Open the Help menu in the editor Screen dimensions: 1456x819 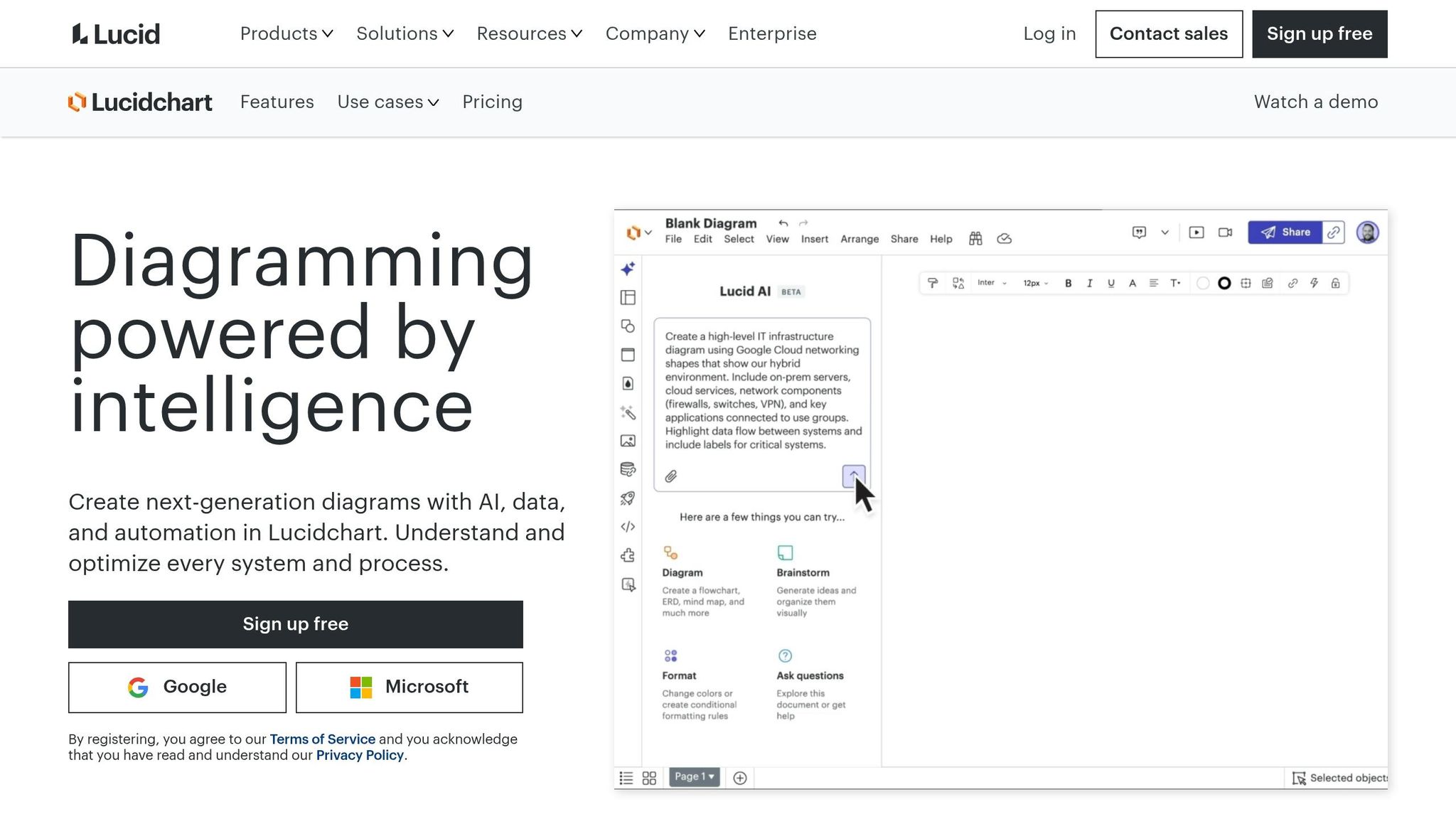tap(941, 239)
